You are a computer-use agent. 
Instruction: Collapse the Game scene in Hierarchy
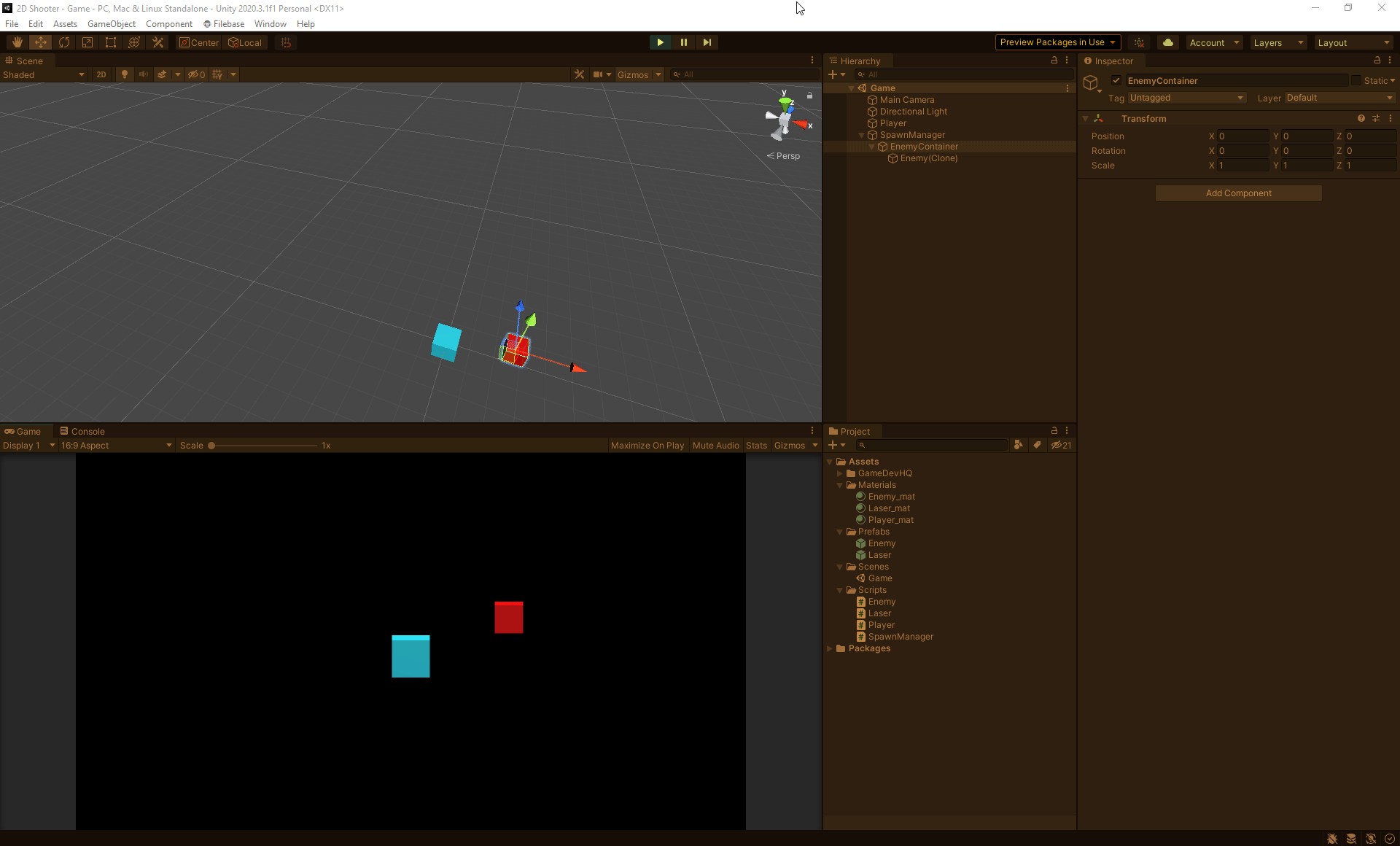(852, 88)
